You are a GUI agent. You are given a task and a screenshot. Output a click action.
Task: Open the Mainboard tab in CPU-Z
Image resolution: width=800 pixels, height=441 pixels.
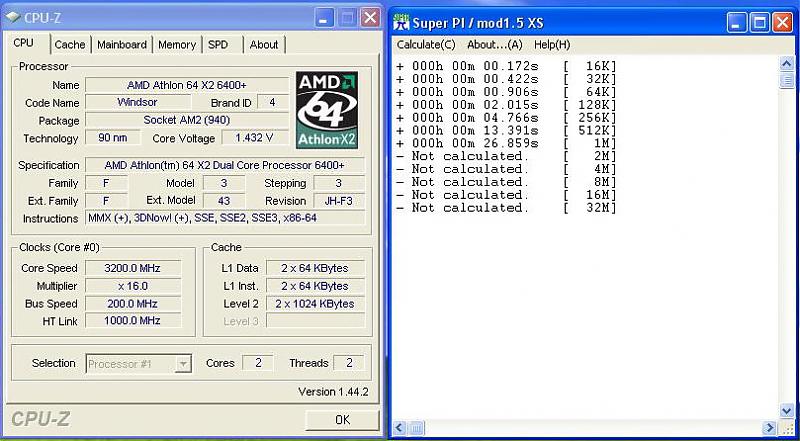(122, 45)
